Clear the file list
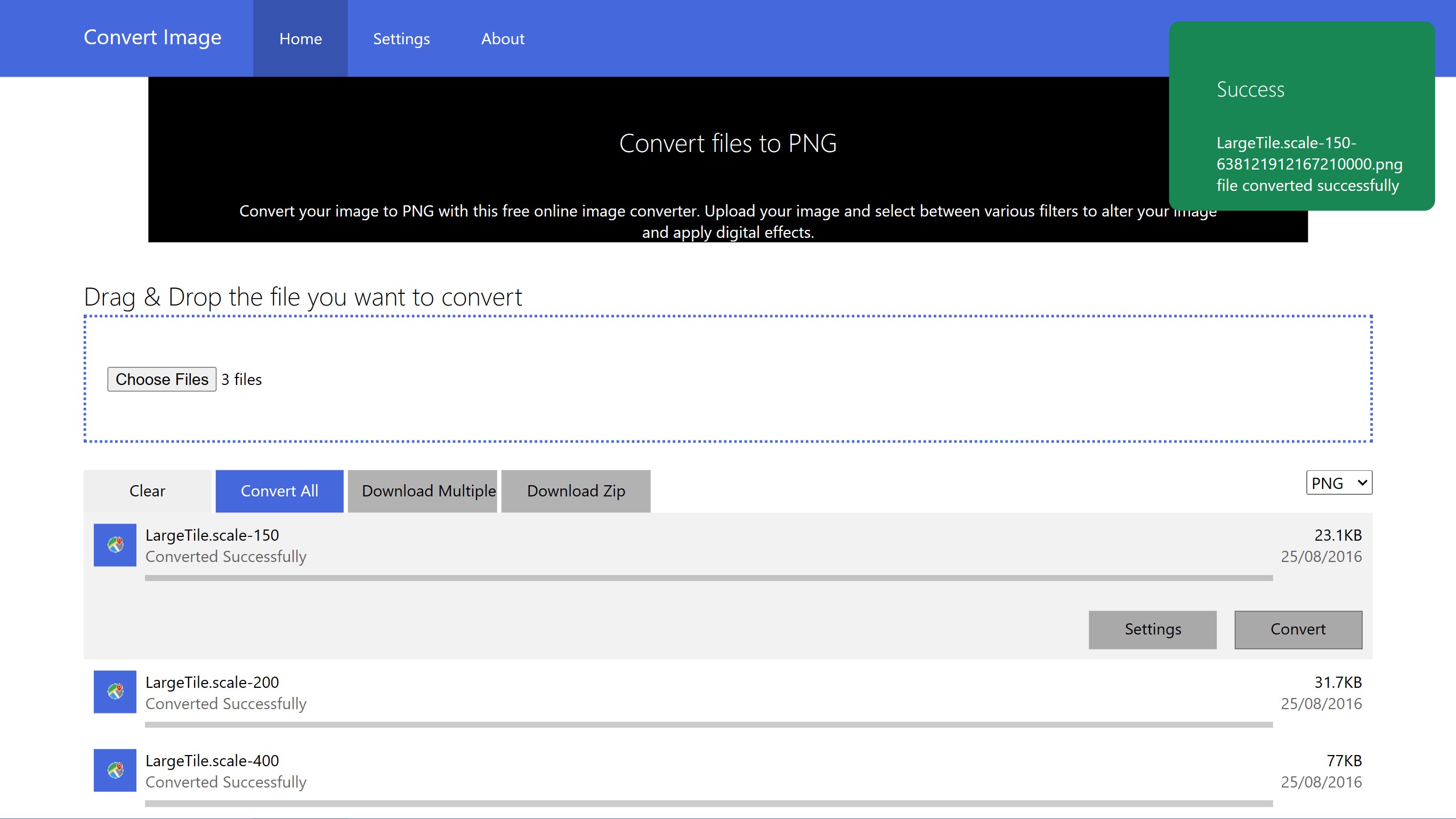Screen dimensions: 1456x819 coord(147,491)
